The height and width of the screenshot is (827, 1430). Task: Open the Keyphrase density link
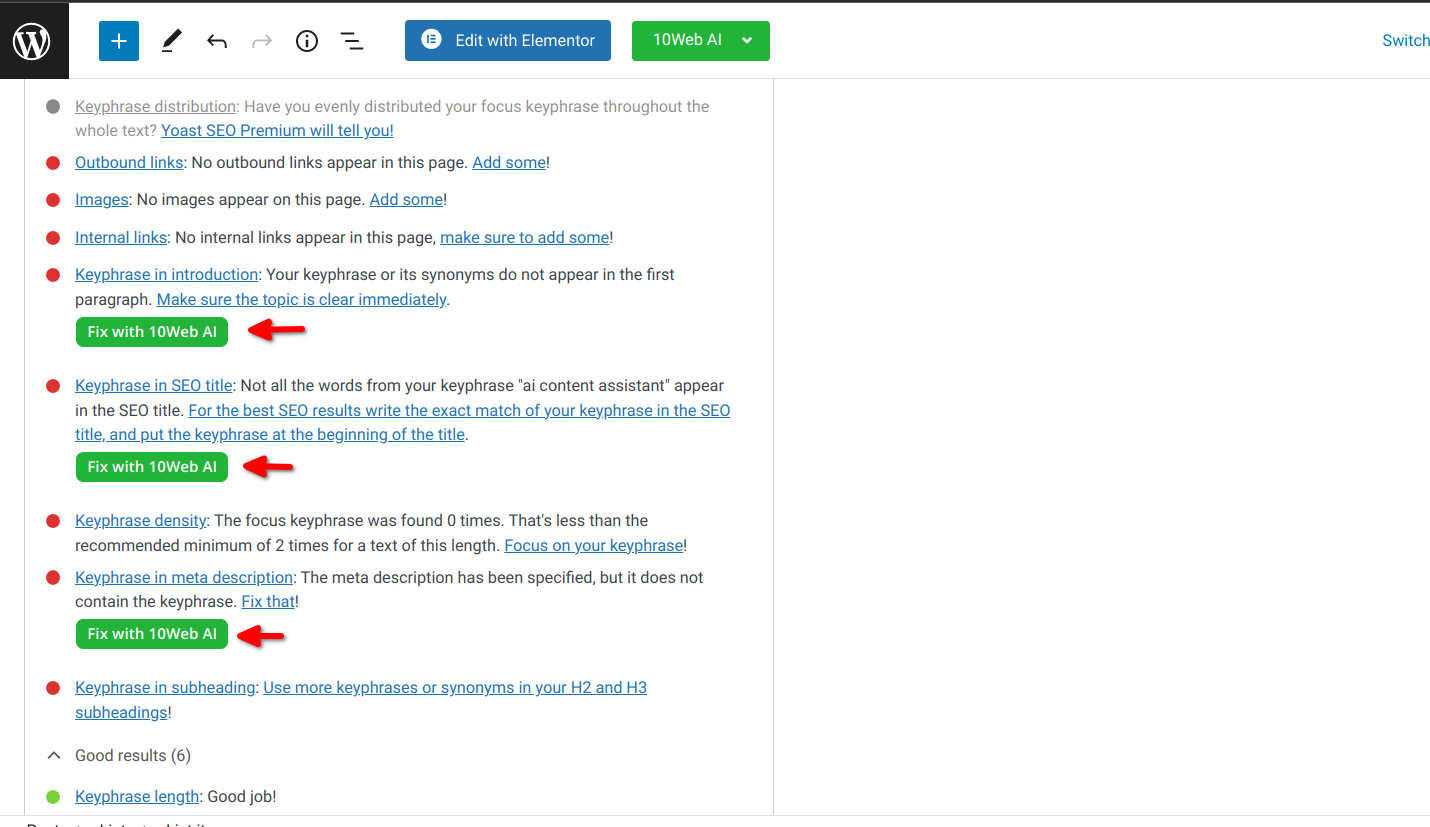[141, 520]
